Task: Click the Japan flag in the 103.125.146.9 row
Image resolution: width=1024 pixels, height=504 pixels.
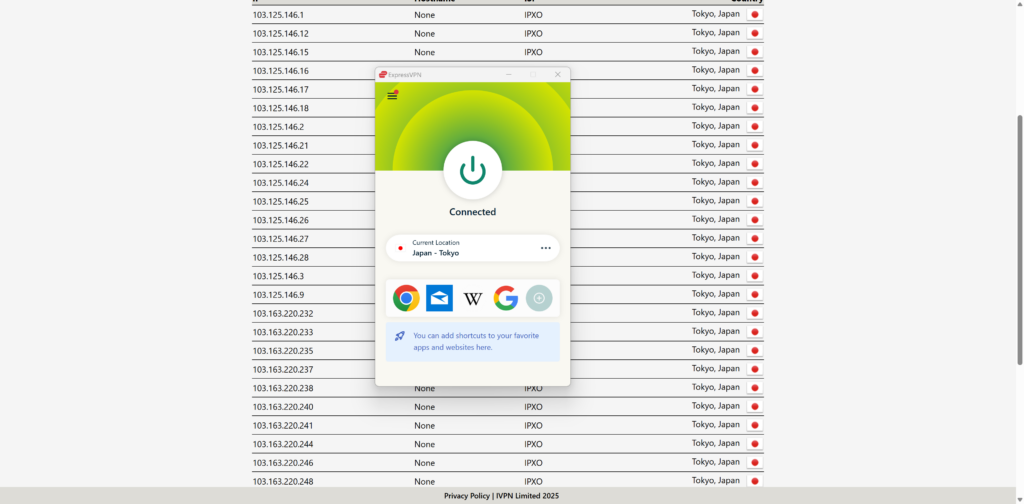Action: (755, 294)
